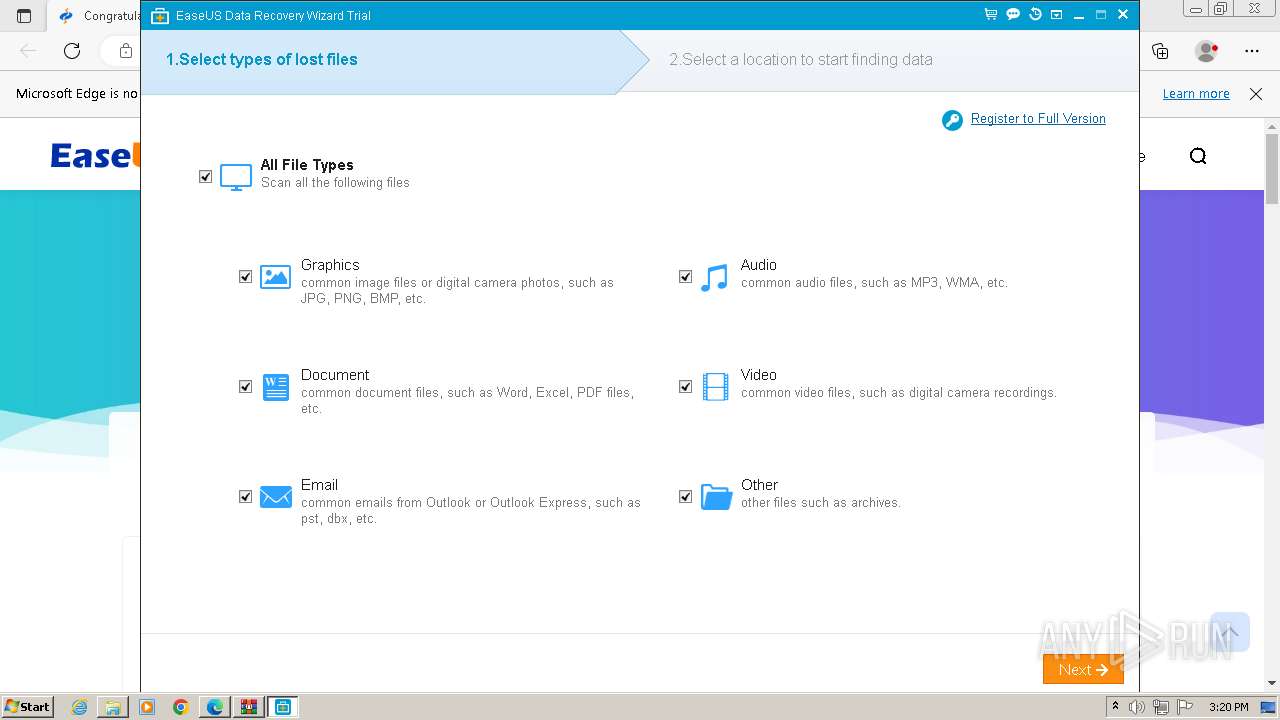Toggle the Graphics checkbox
The height and width of the screenshot is (720, 1280).
tap(246, 277)
